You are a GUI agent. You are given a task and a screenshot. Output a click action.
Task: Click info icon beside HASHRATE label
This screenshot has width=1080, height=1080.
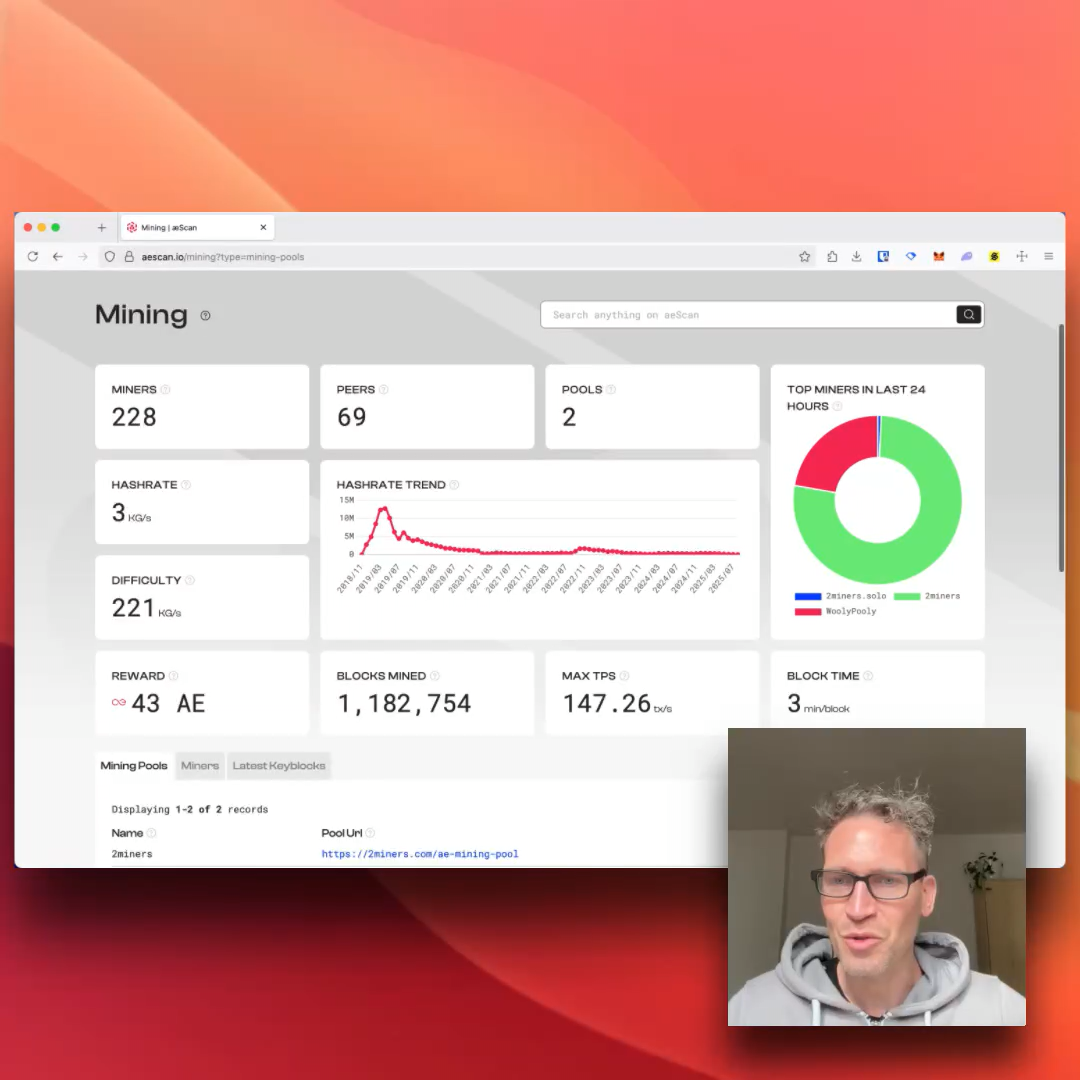(x=186, y=485)
